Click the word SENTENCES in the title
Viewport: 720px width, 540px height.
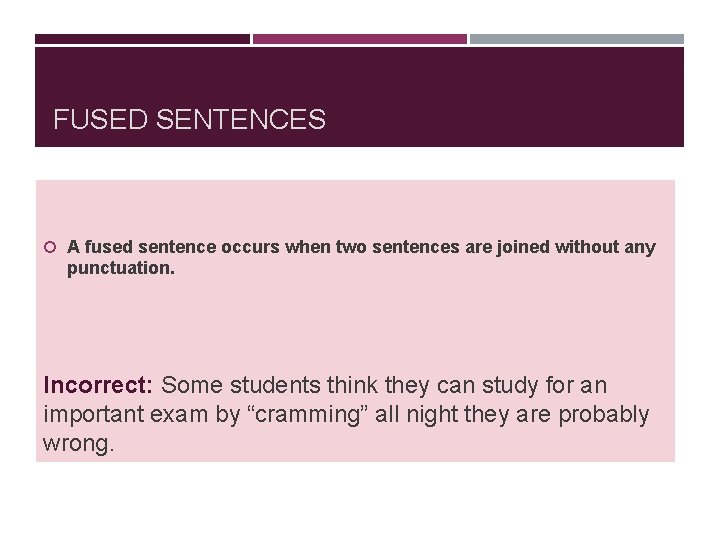[241, 119]
